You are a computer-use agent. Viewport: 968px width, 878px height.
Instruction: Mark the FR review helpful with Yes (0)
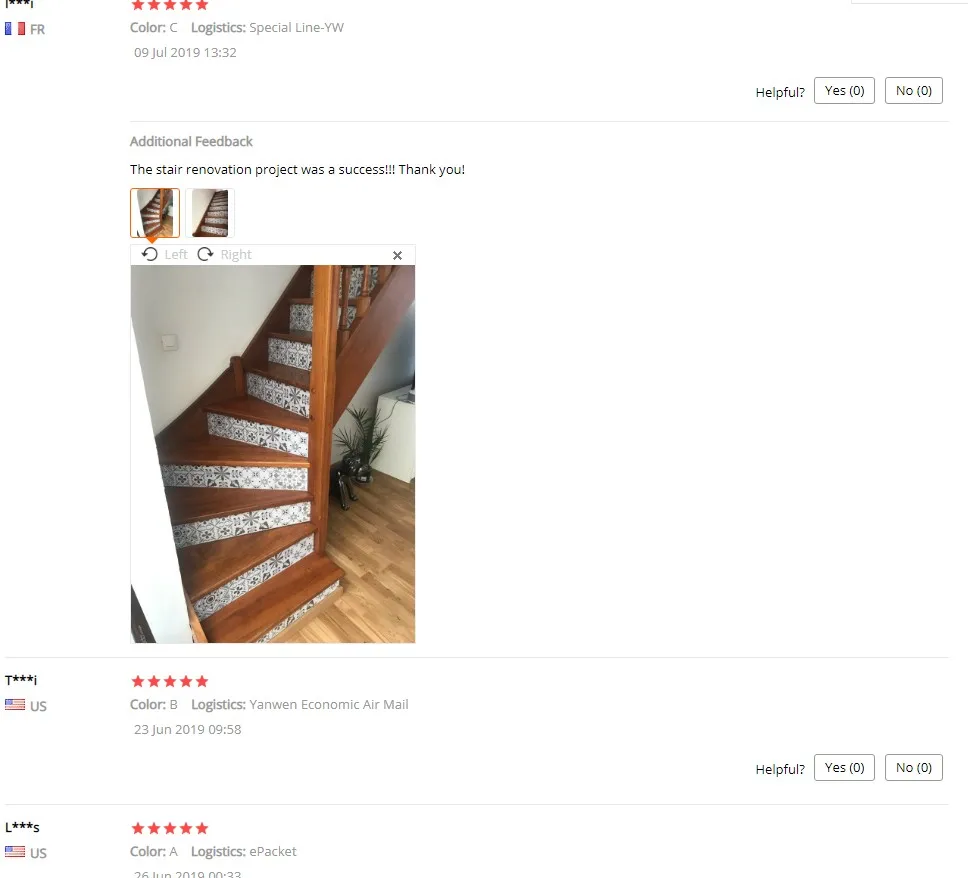pos(844,91)
